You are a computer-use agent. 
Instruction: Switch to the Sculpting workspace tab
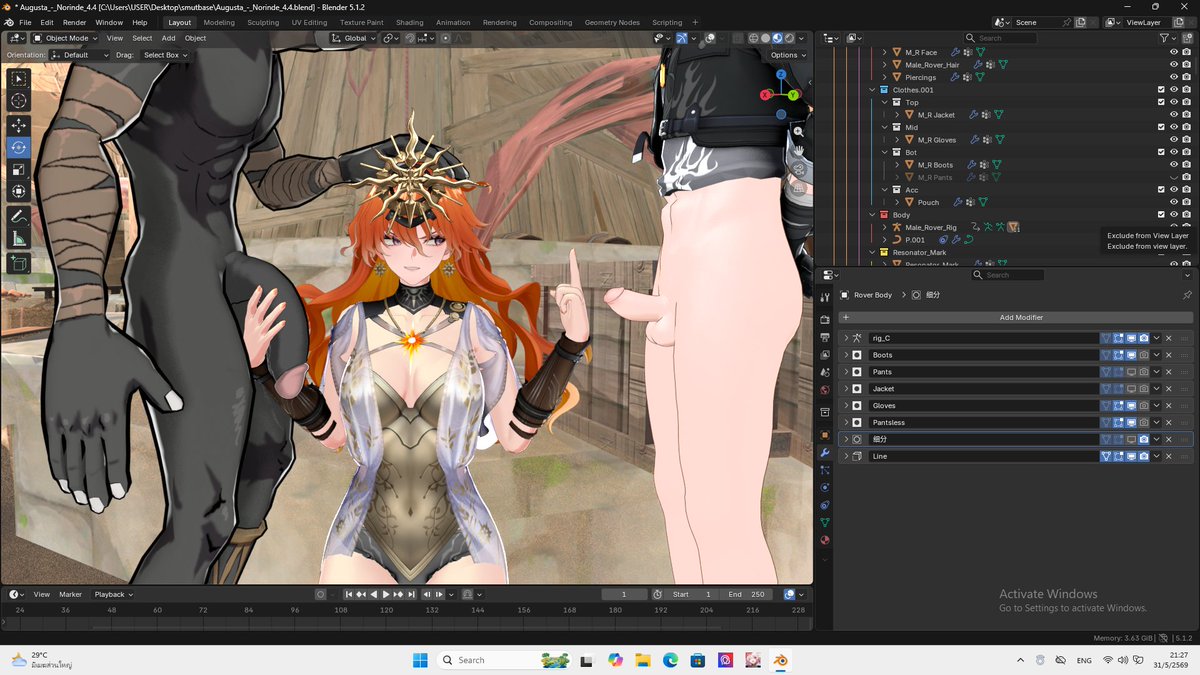pyautogui.click(x=263, y=22)
